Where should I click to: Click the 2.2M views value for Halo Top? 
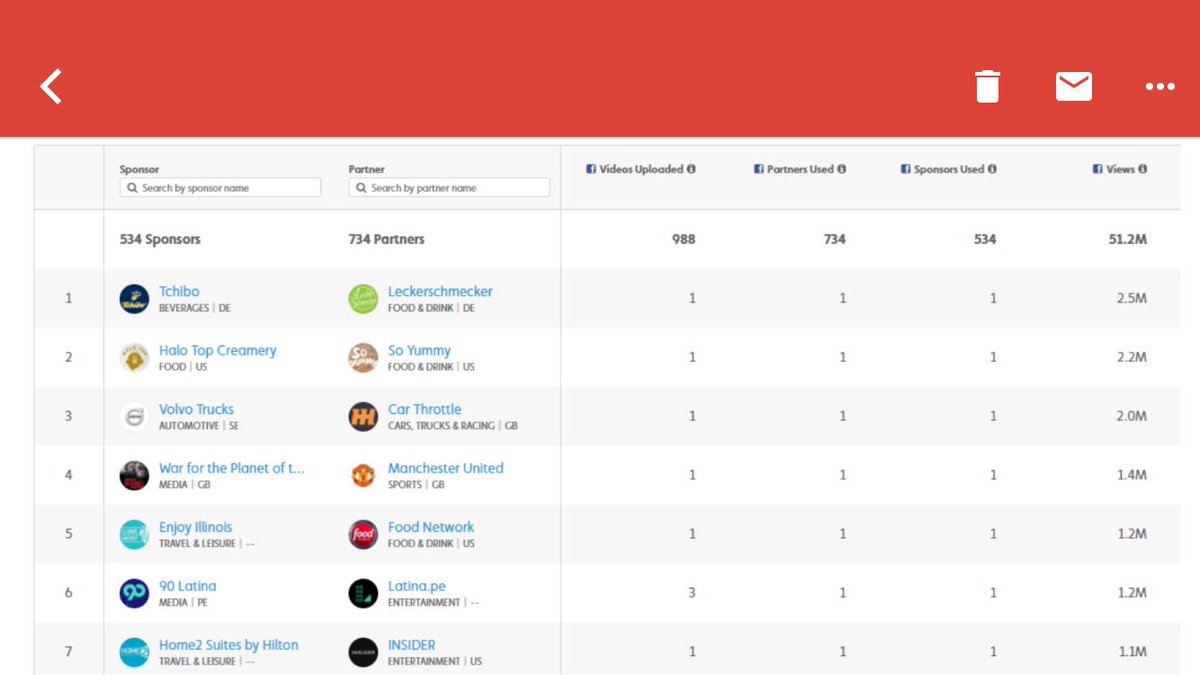1132,357
